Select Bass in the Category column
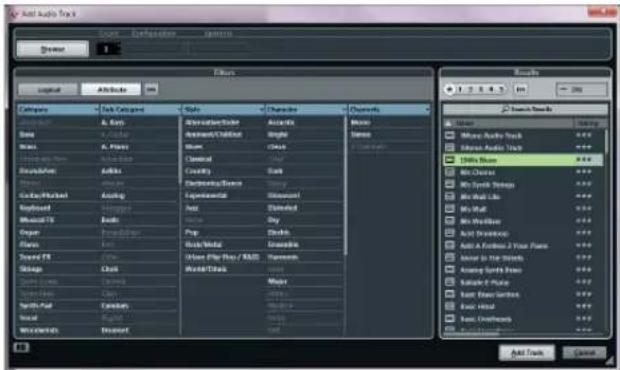This screenshot has width=620, height=370. click(27, 135)
